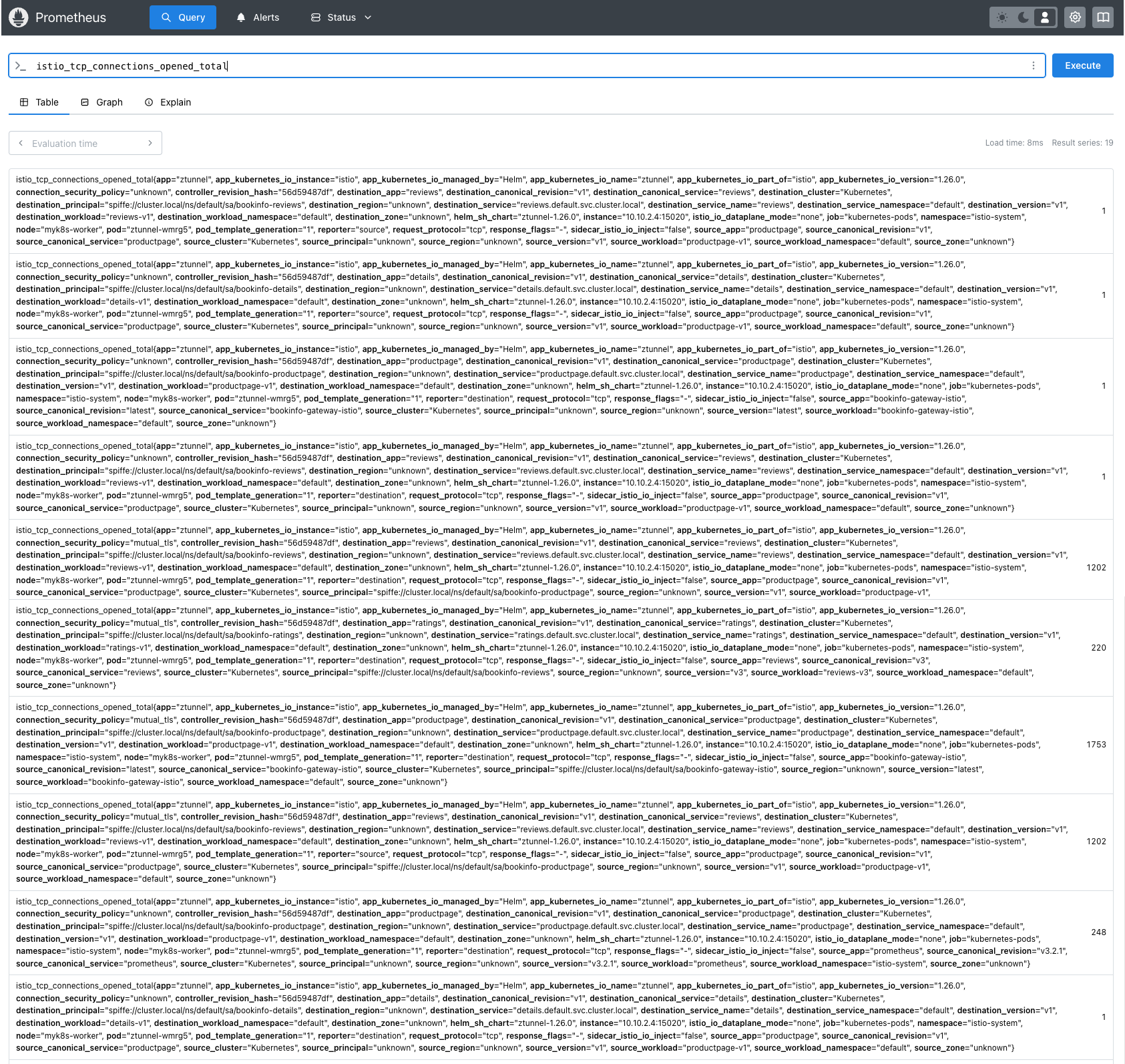Click the "Load time: 8ms" text
The image size is (1125, 1064).
pos(1014,143)
